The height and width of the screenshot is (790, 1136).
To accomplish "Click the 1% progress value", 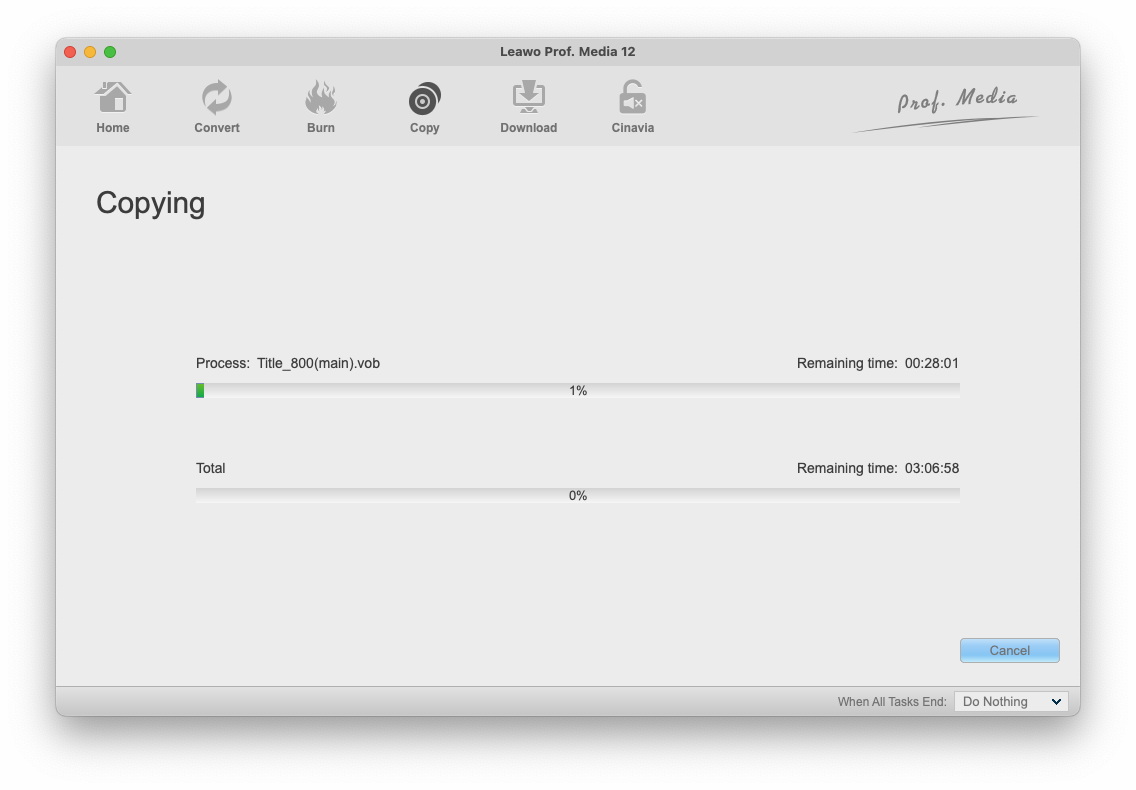I will click(577, 391).
